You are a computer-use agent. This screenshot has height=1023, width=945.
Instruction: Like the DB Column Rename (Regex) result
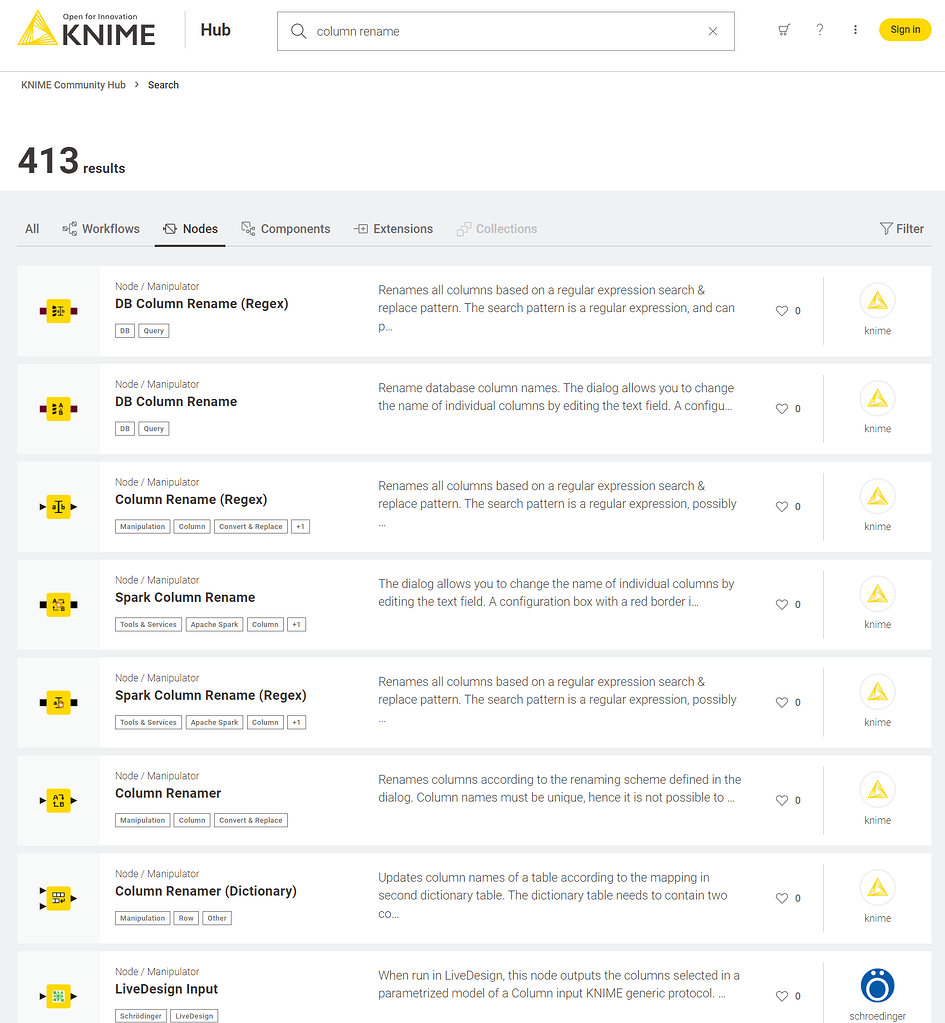781,310
